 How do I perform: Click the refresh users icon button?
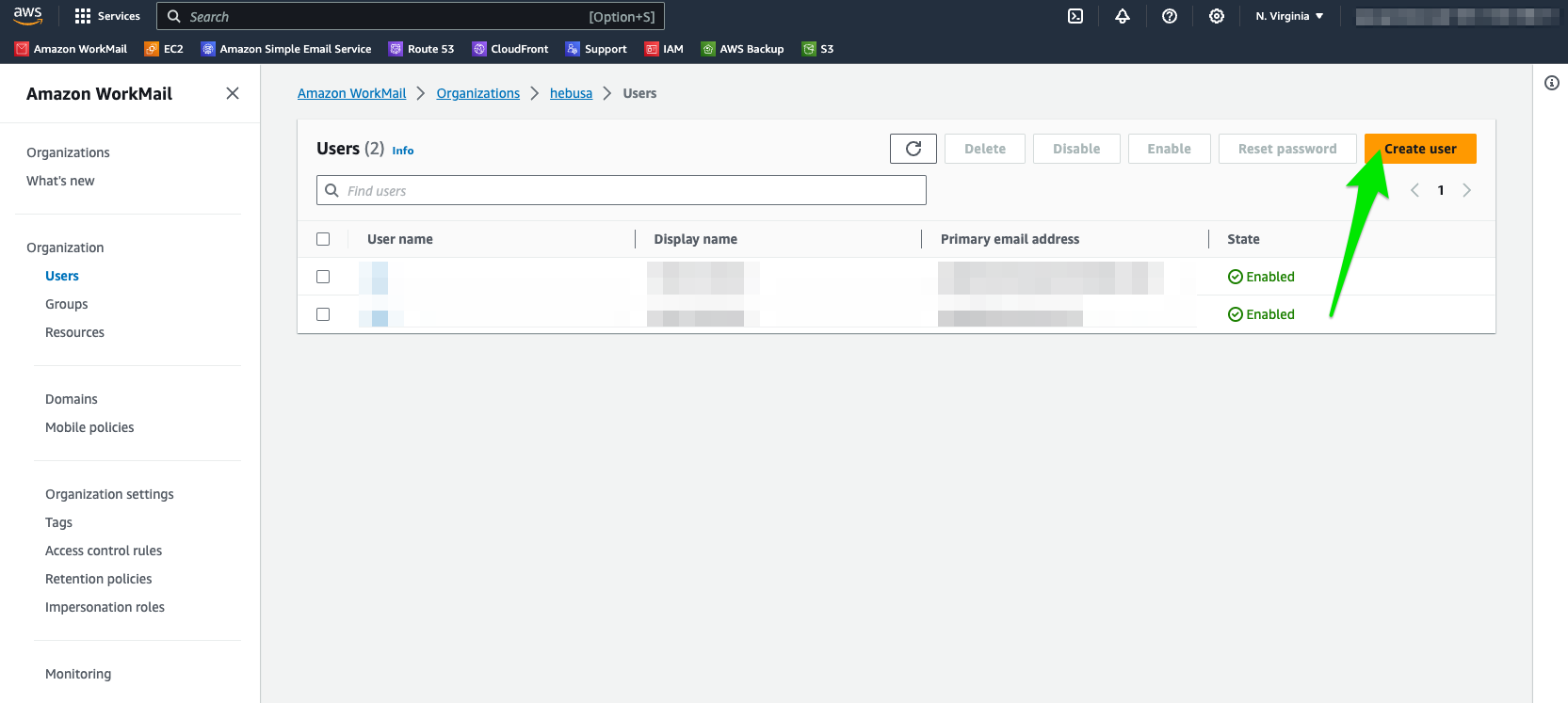(913, 149)
